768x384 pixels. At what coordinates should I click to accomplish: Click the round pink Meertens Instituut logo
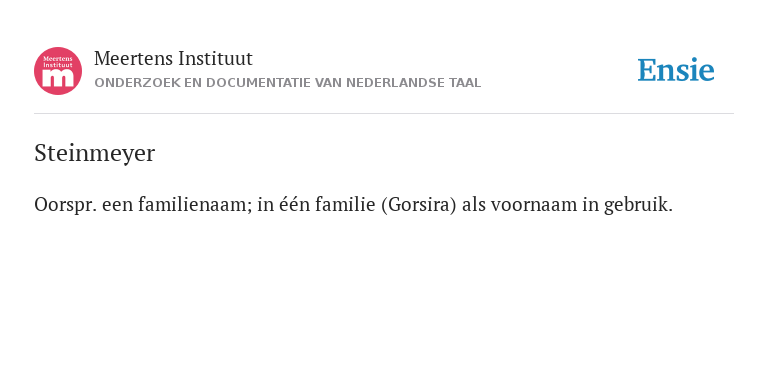tap(58, 71)
